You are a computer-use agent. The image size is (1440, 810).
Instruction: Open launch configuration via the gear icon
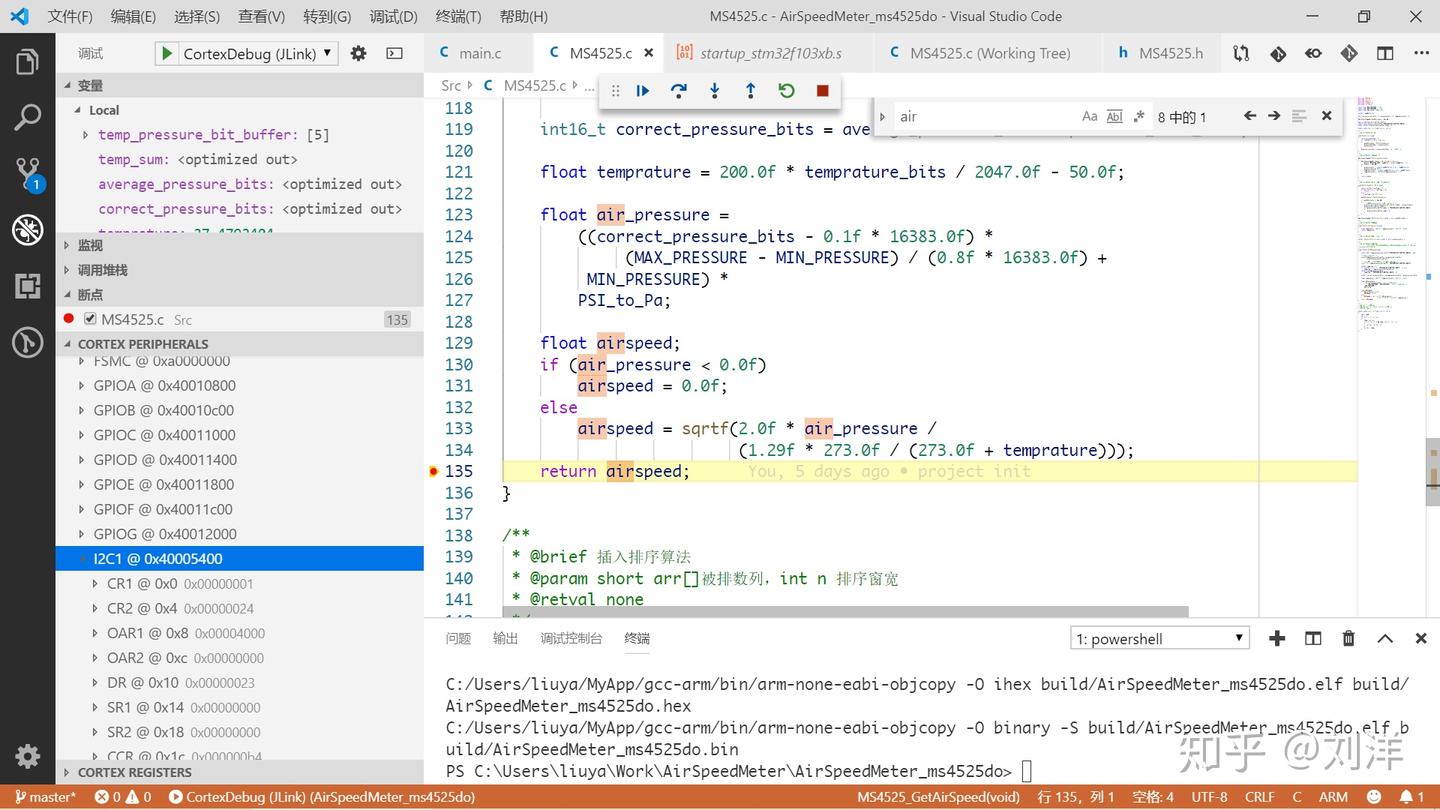tap(357, 53)
